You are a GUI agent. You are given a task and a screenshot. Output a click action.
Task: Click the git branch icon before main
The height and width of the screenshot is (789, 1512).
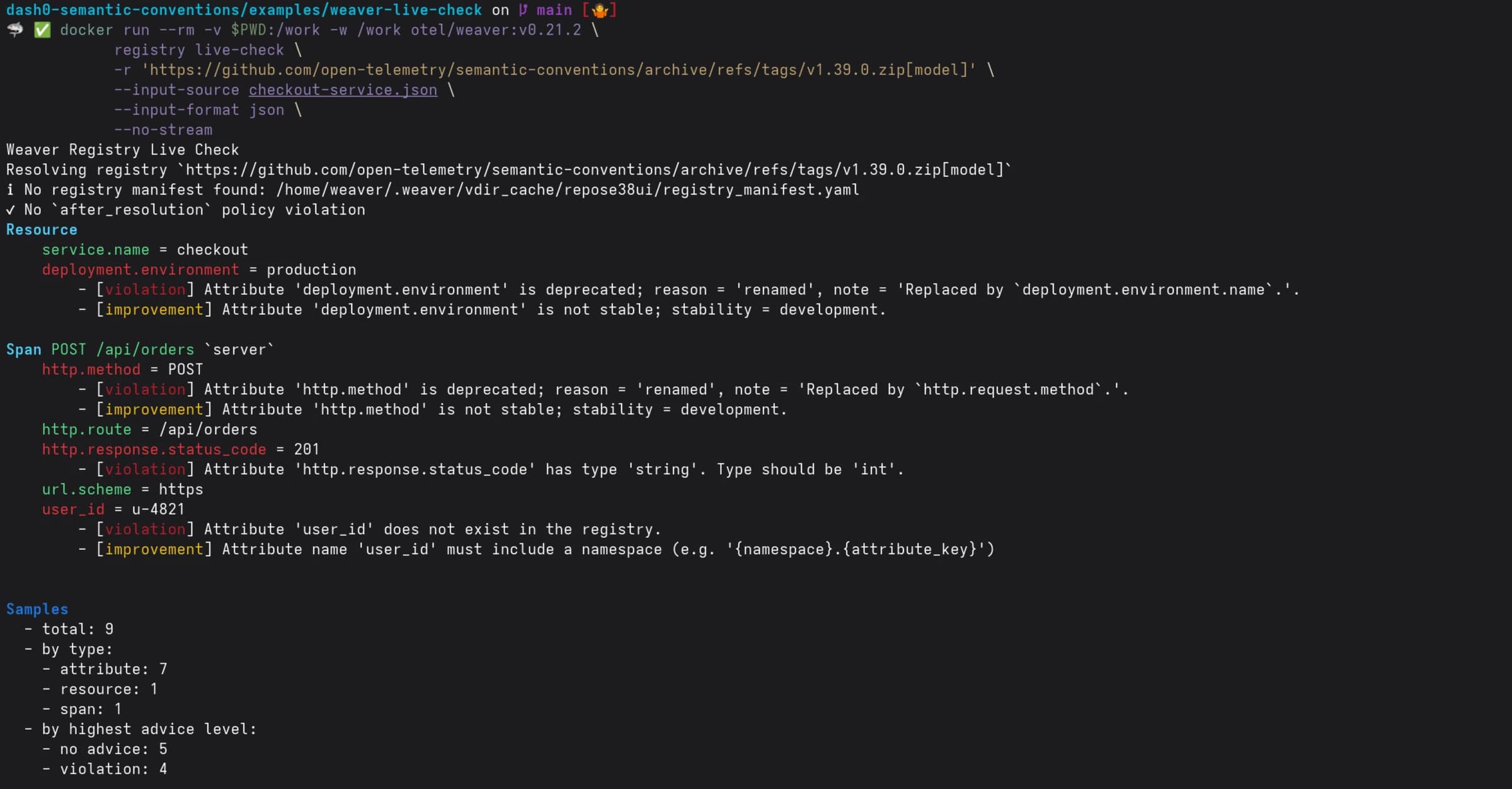[x=523, y=10]
